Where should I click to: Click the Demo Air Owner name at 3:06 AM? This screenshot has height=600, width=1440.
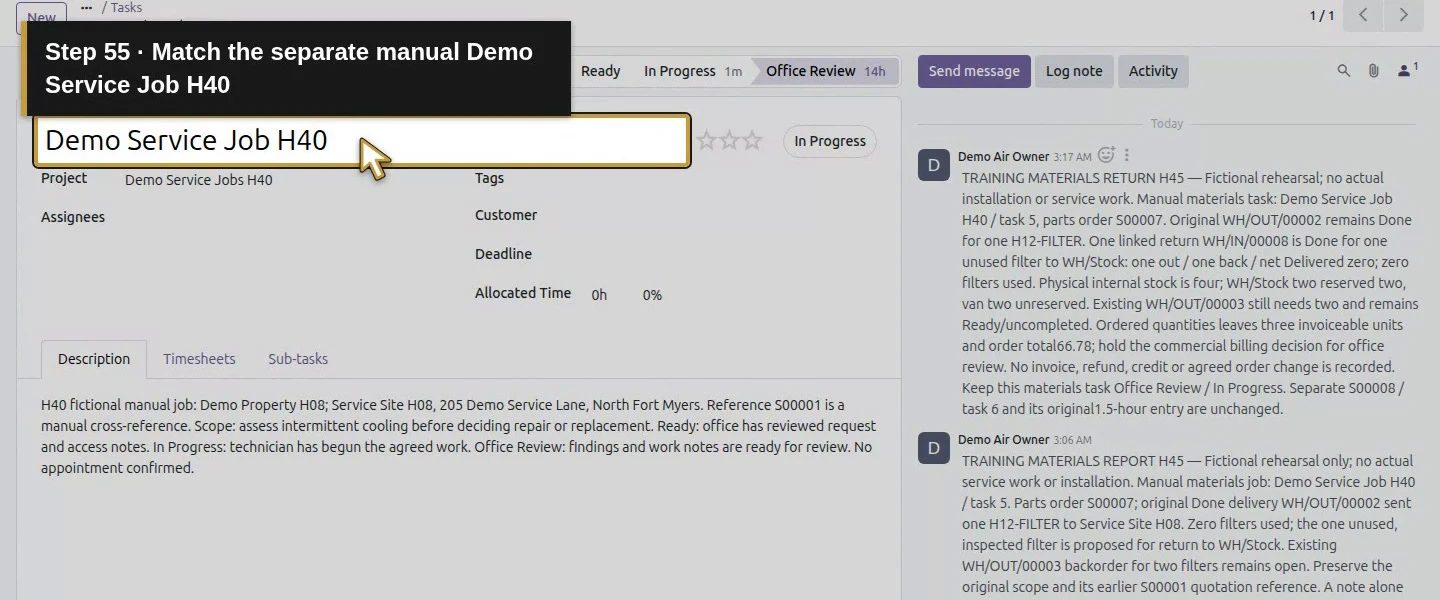pyautogui.click(x=1003, y=439)
